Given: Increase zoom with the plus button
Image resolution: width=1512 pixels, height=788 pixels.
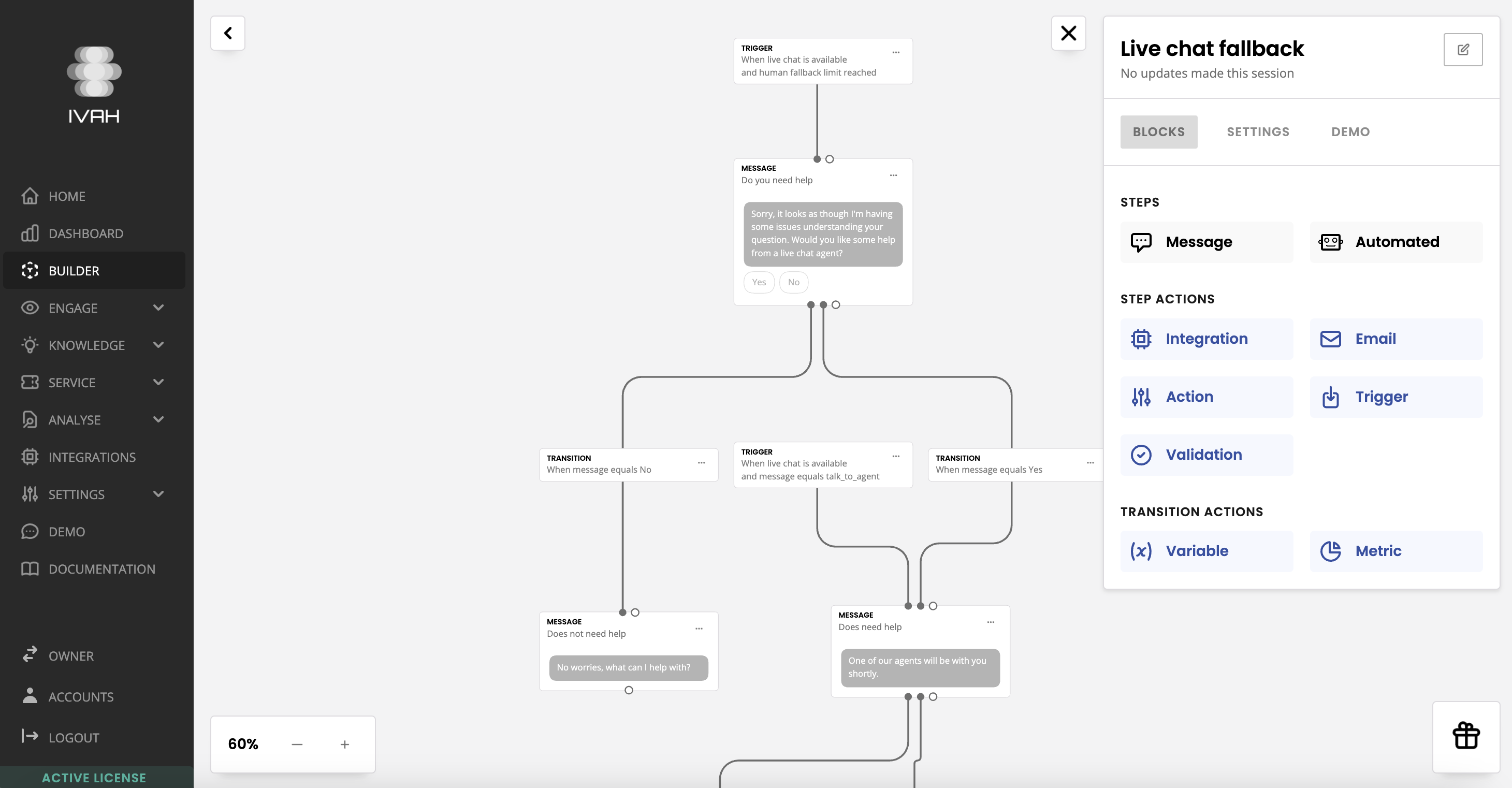Looking at the screenshot, I should [x=344, y=744].
